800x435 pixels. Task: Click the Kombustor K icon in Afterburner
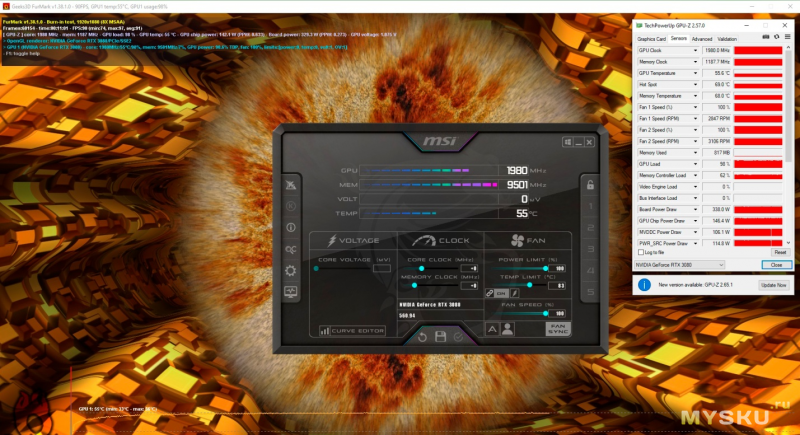point(291,206)
